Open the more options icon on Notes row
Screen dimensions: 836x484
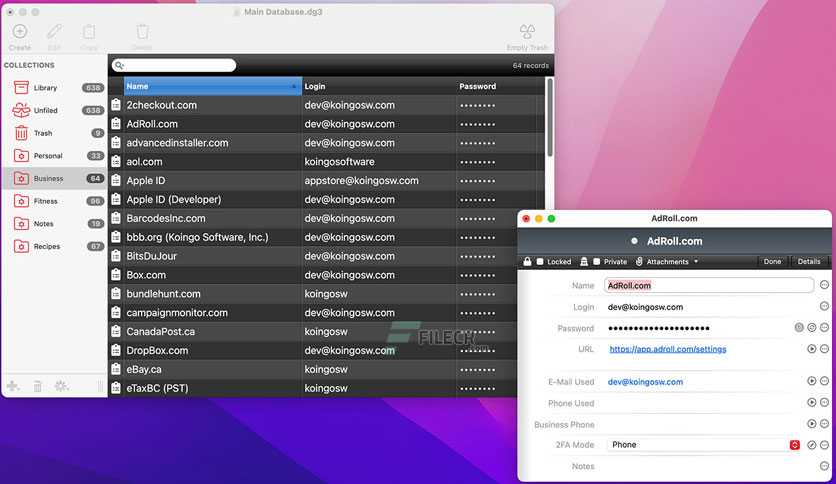pos(824,466)
